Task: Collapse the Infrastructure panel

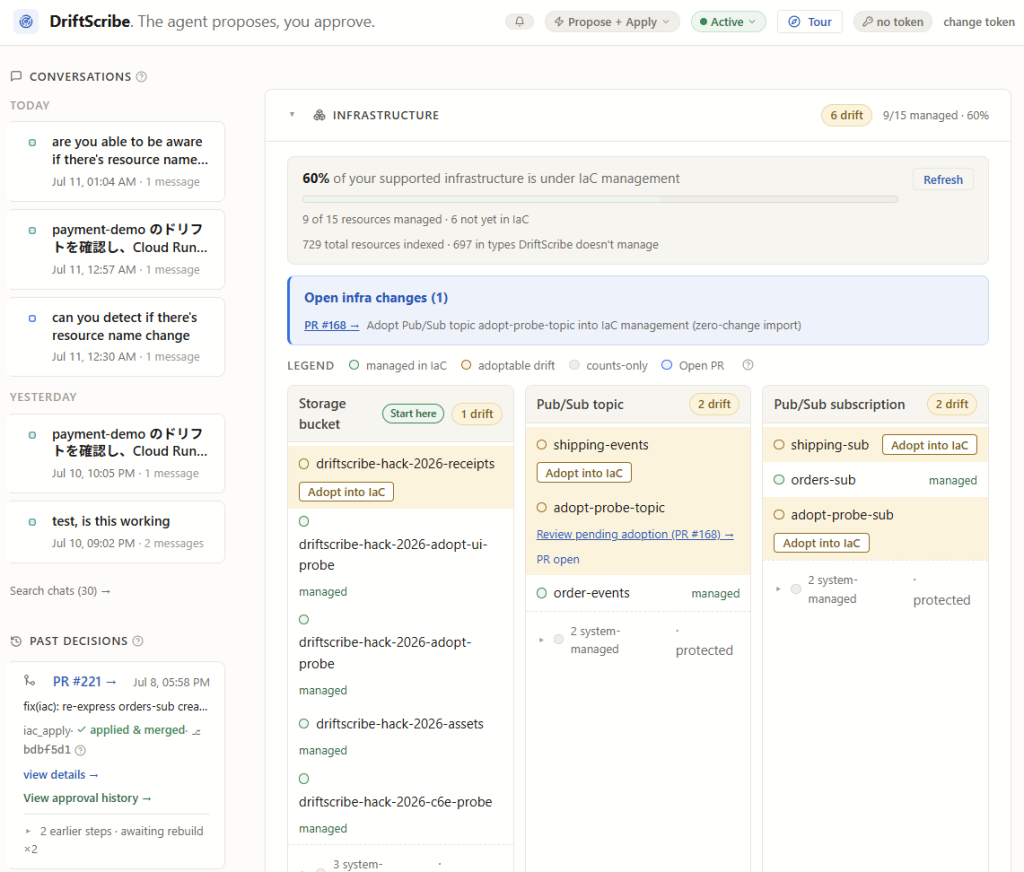Action: tap(292, 114)
